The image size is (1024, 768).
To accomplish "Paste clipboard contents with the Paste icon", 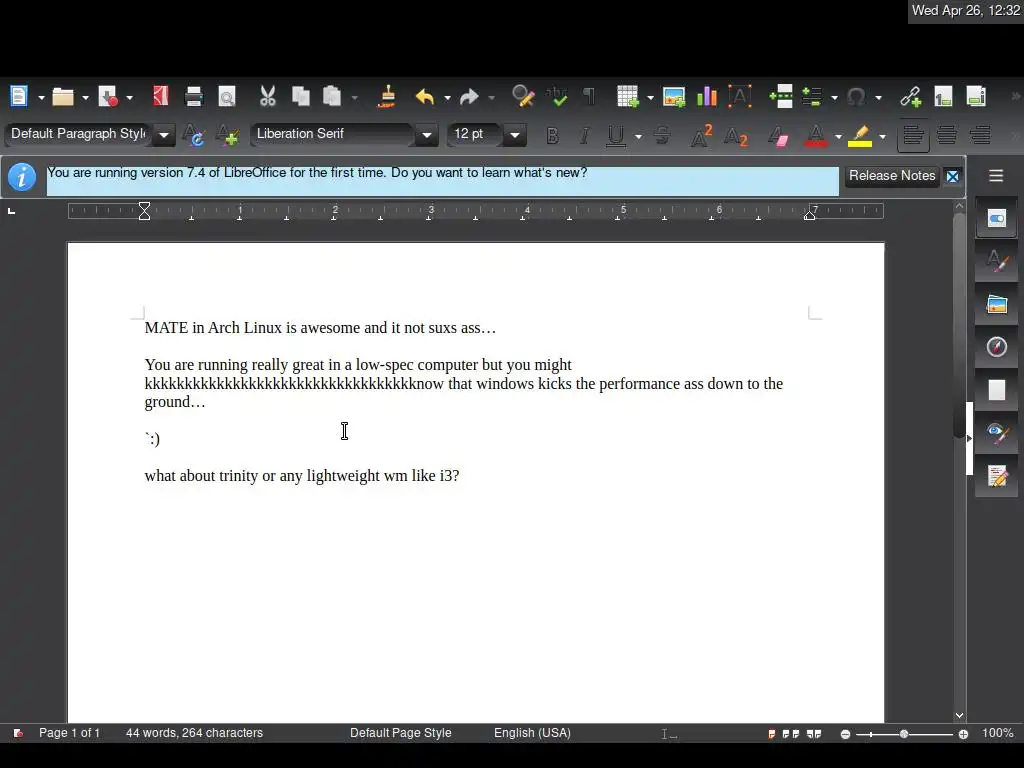I will click(332, 97).
